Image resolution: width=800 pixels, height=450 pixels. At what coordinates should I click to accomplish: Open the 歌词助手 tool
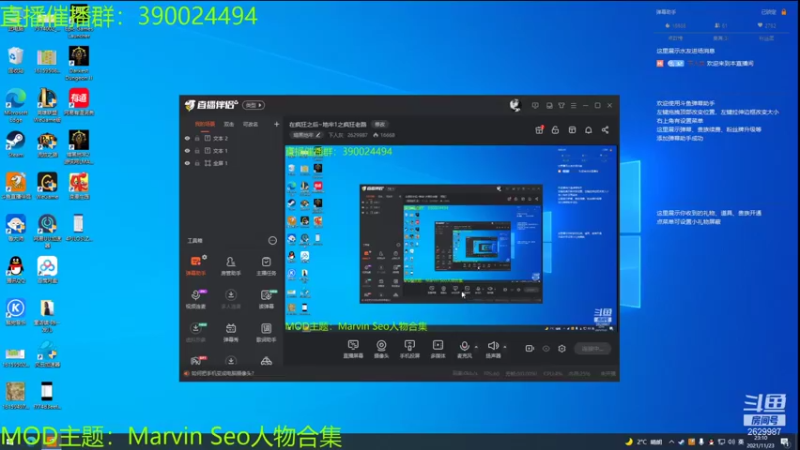tap(266, 332)
